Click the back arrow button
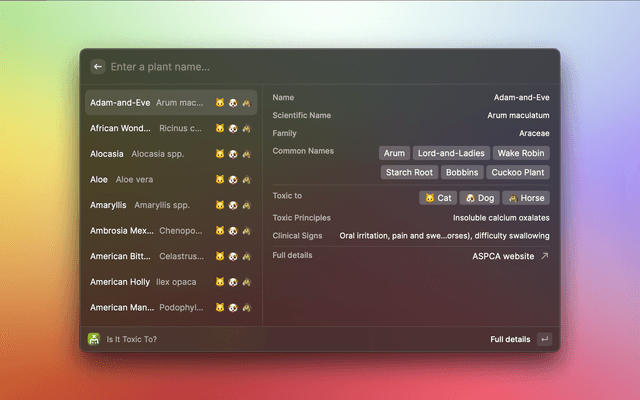Screen dimensions: 640x400 click(x=98, y=67)
